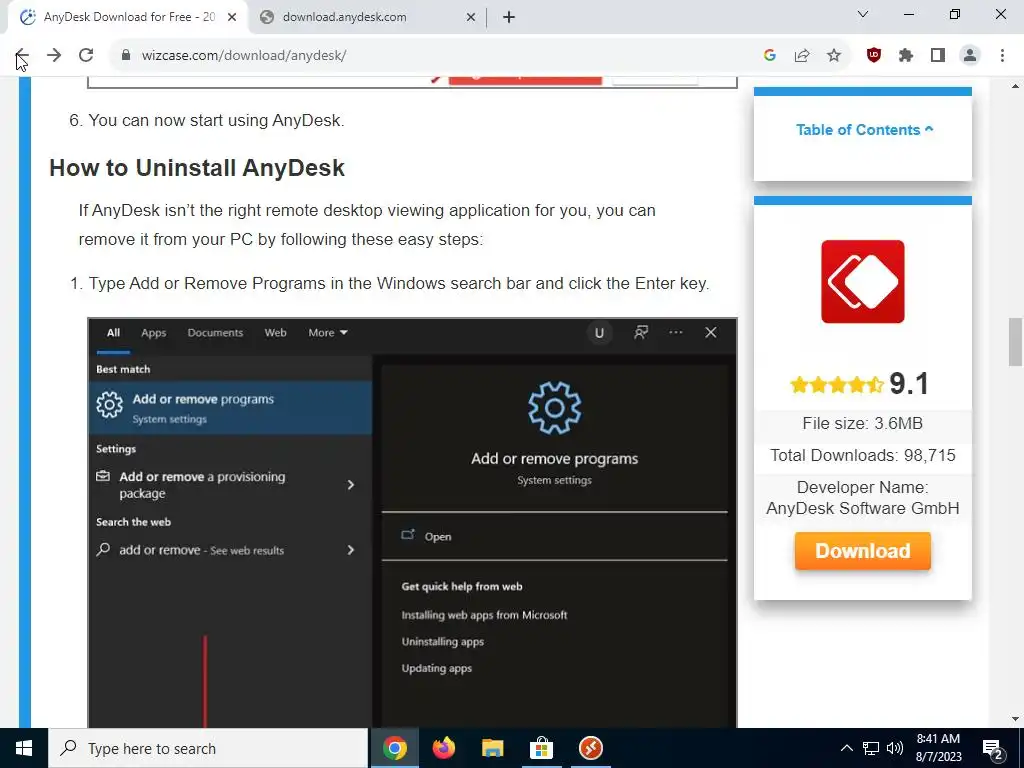This screenshot has width=1024, height=768.
Task: Open the Windows Start menu
Action: (24, 748)
